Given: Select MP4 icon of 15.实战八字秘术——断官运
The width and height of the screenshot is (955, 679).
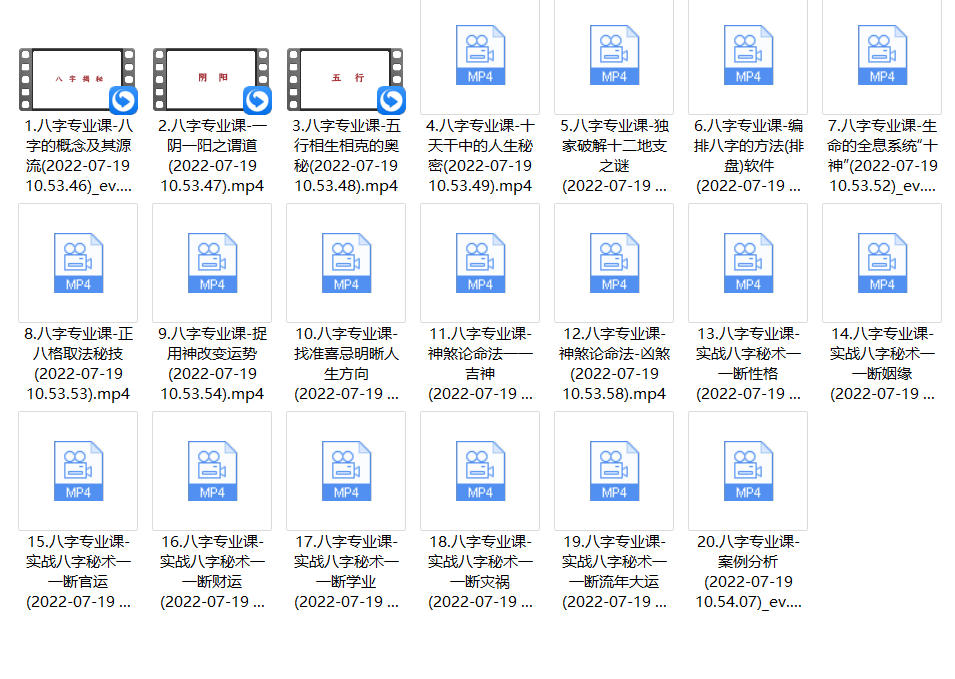Looking at the screenshot, I should coord(79,471).
